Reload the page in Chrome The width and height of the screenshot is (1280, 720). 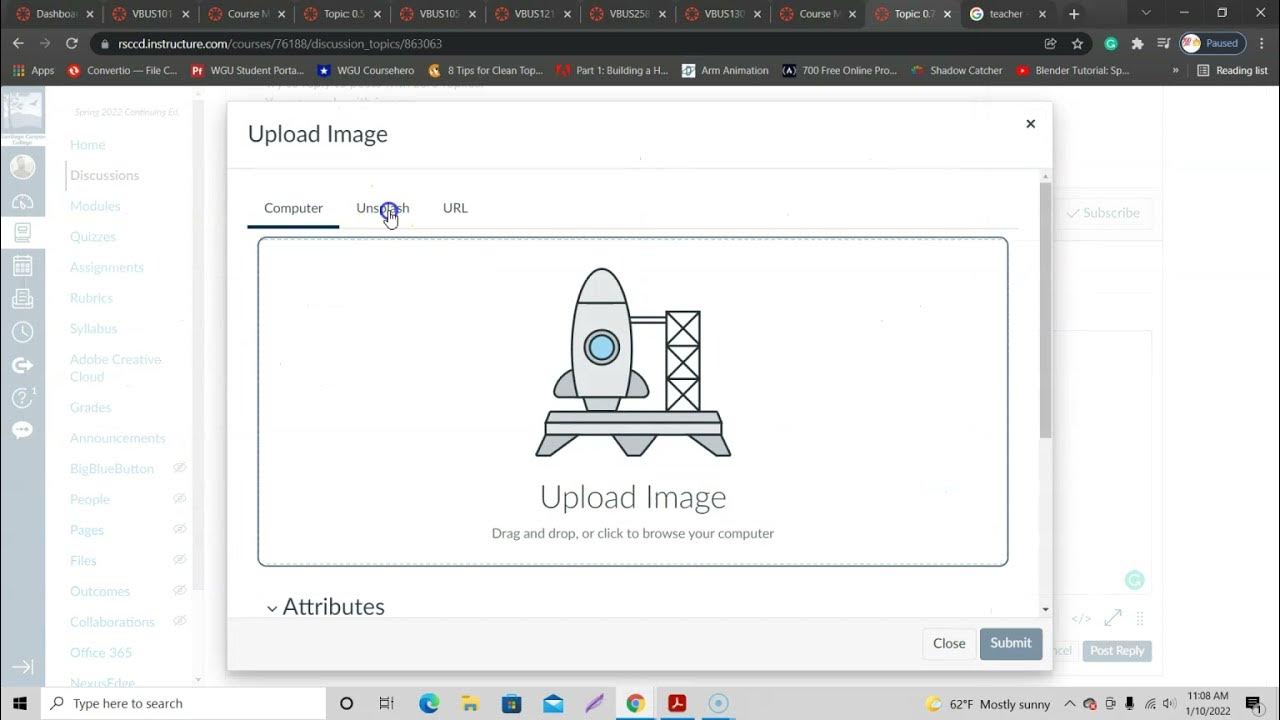pos(72,44)
